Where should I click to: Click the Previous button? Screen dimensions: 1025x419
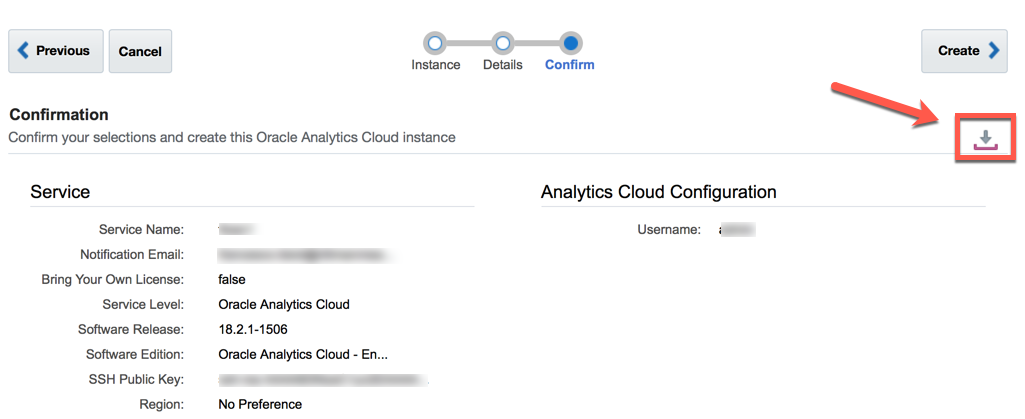[56, 51]
